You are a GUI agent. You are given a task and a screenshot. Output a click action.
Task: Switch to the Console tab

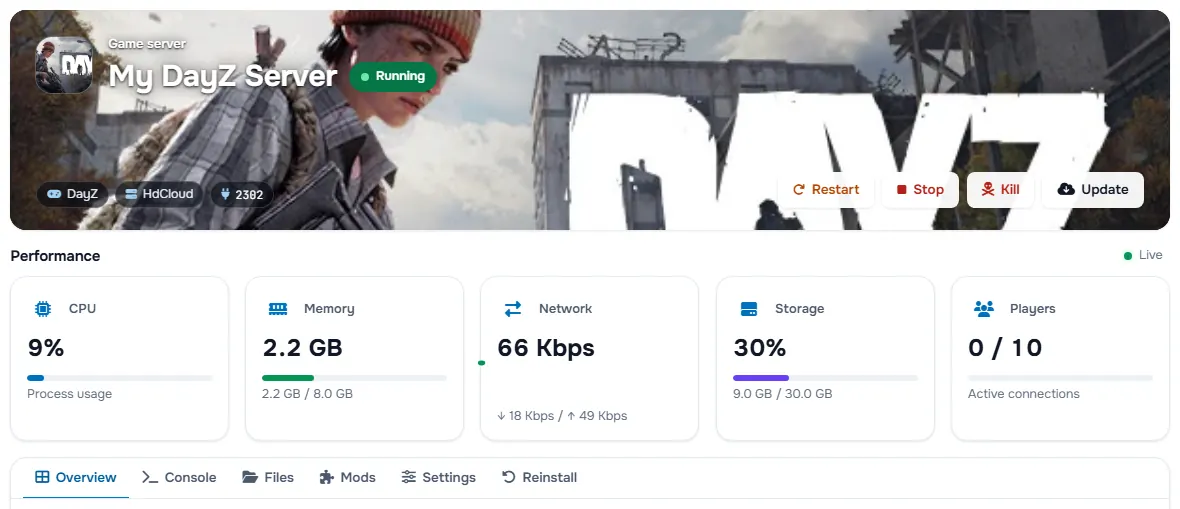click(x=179, y=477)
